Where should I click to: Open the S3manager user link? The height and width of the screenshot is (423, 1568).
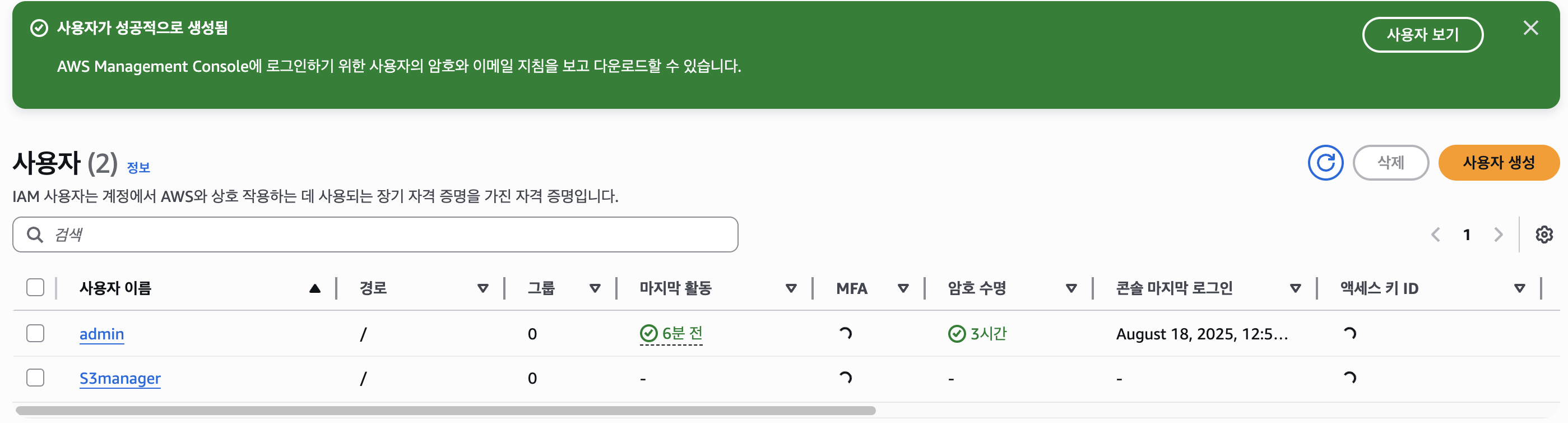tap(120, 379)
